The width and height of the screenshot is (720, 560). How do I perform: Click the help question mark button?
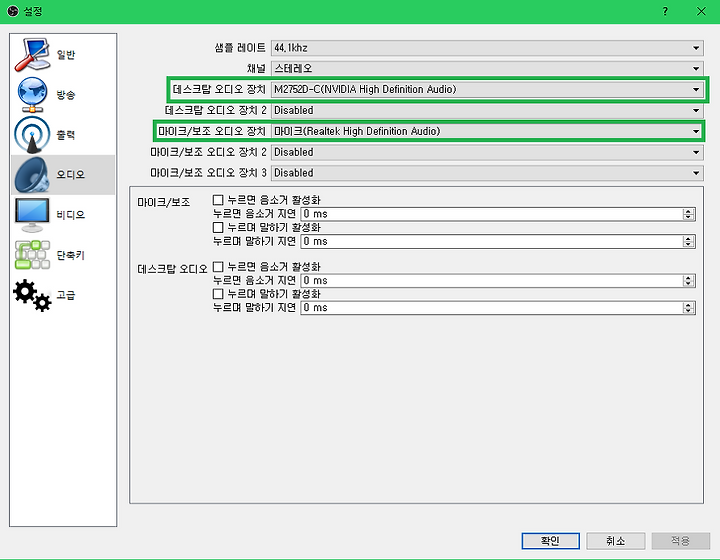click(665, 11)
